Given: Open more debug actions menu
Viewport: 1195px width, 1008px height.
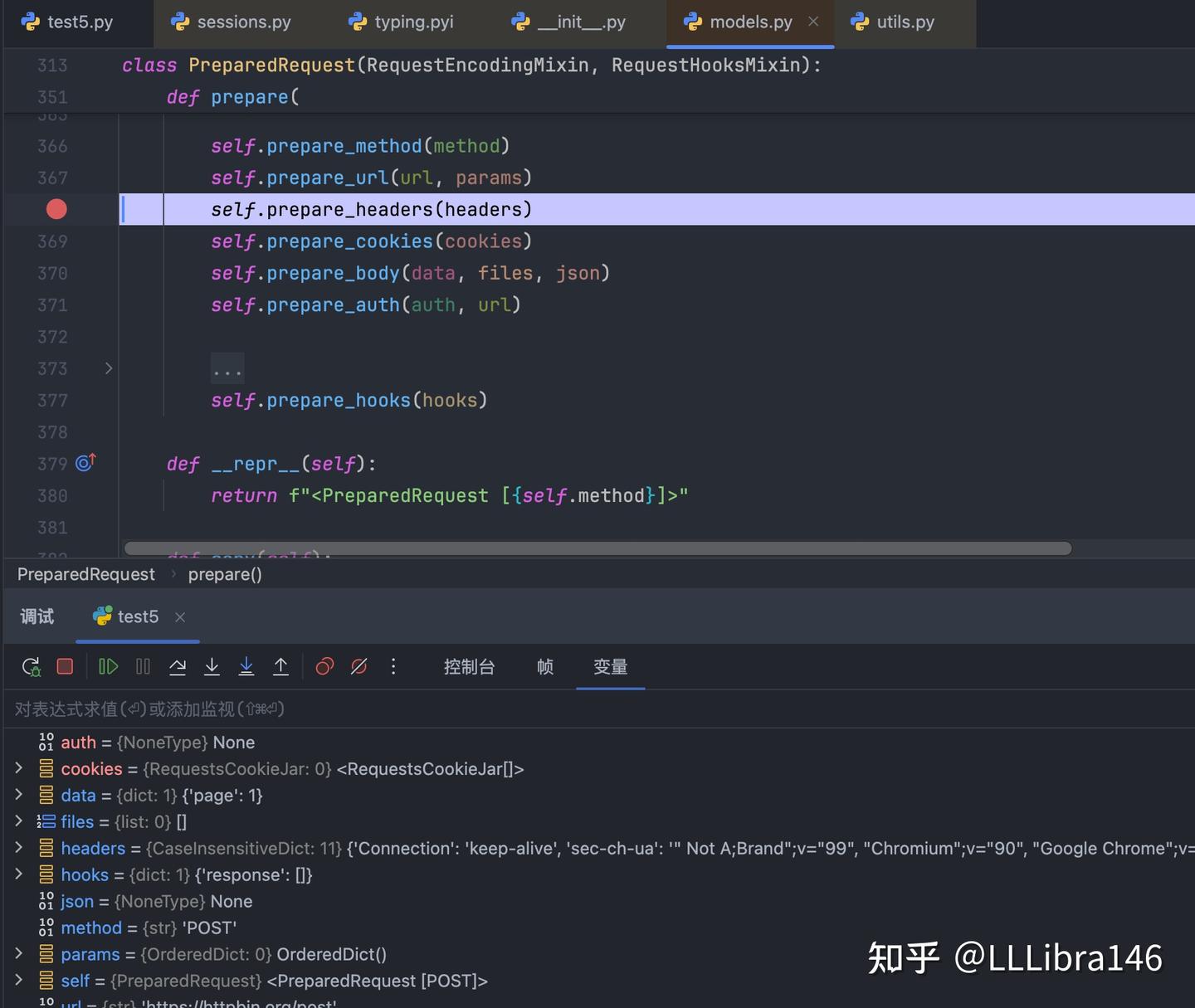Looking at the screenshot, I should [x=393, y=666].
